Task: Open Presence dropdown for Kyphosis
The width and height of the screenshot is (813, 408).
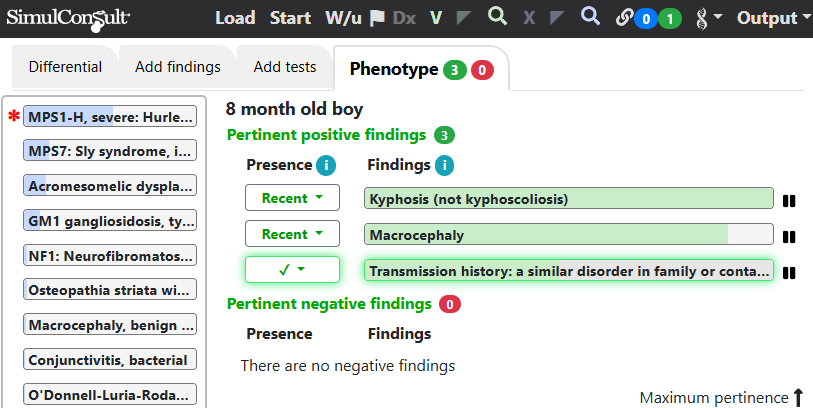Action: pyautogui.click(x=292, y=198)
